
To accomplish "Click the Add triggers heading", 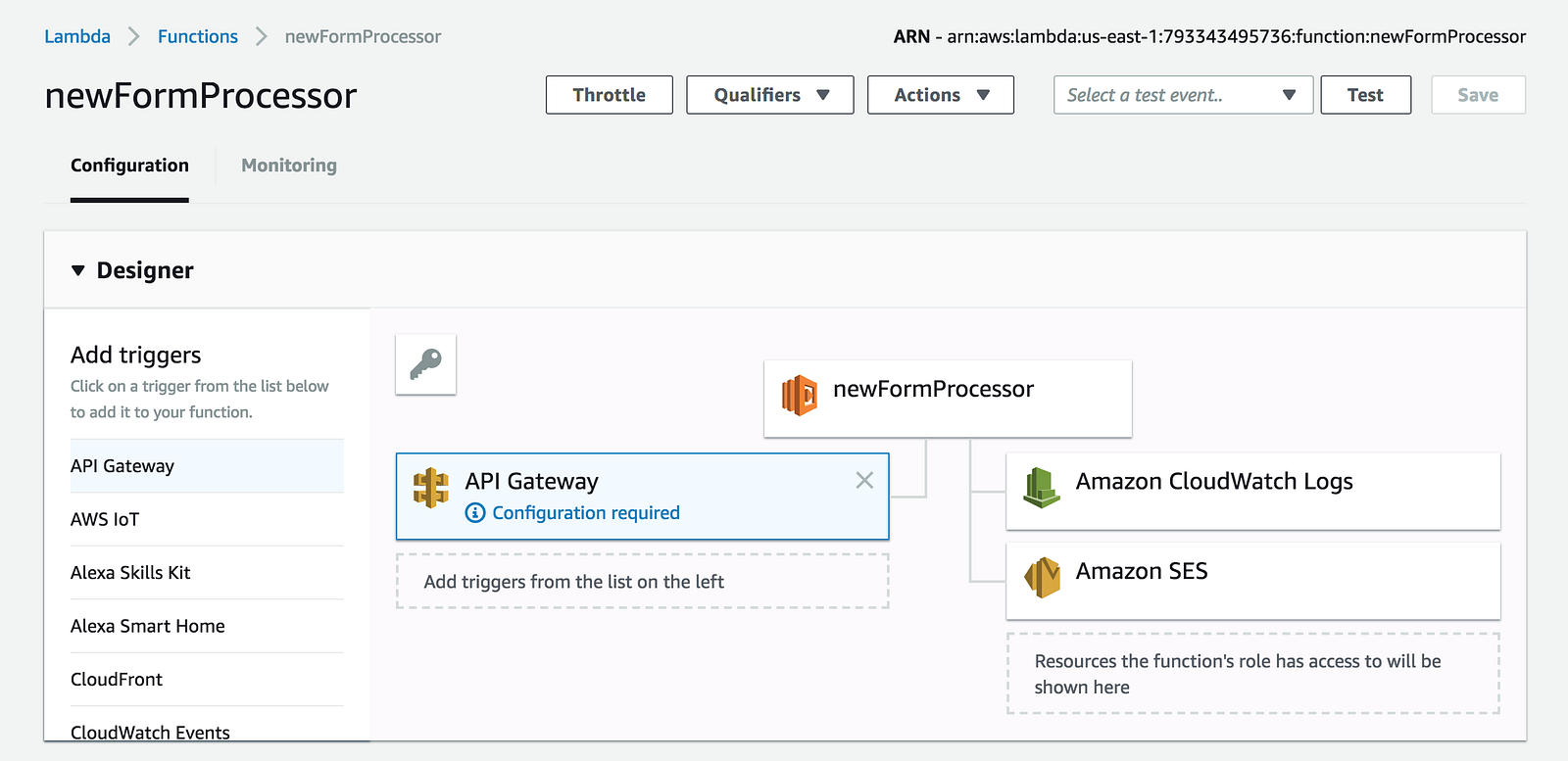I will click(135, 355).
